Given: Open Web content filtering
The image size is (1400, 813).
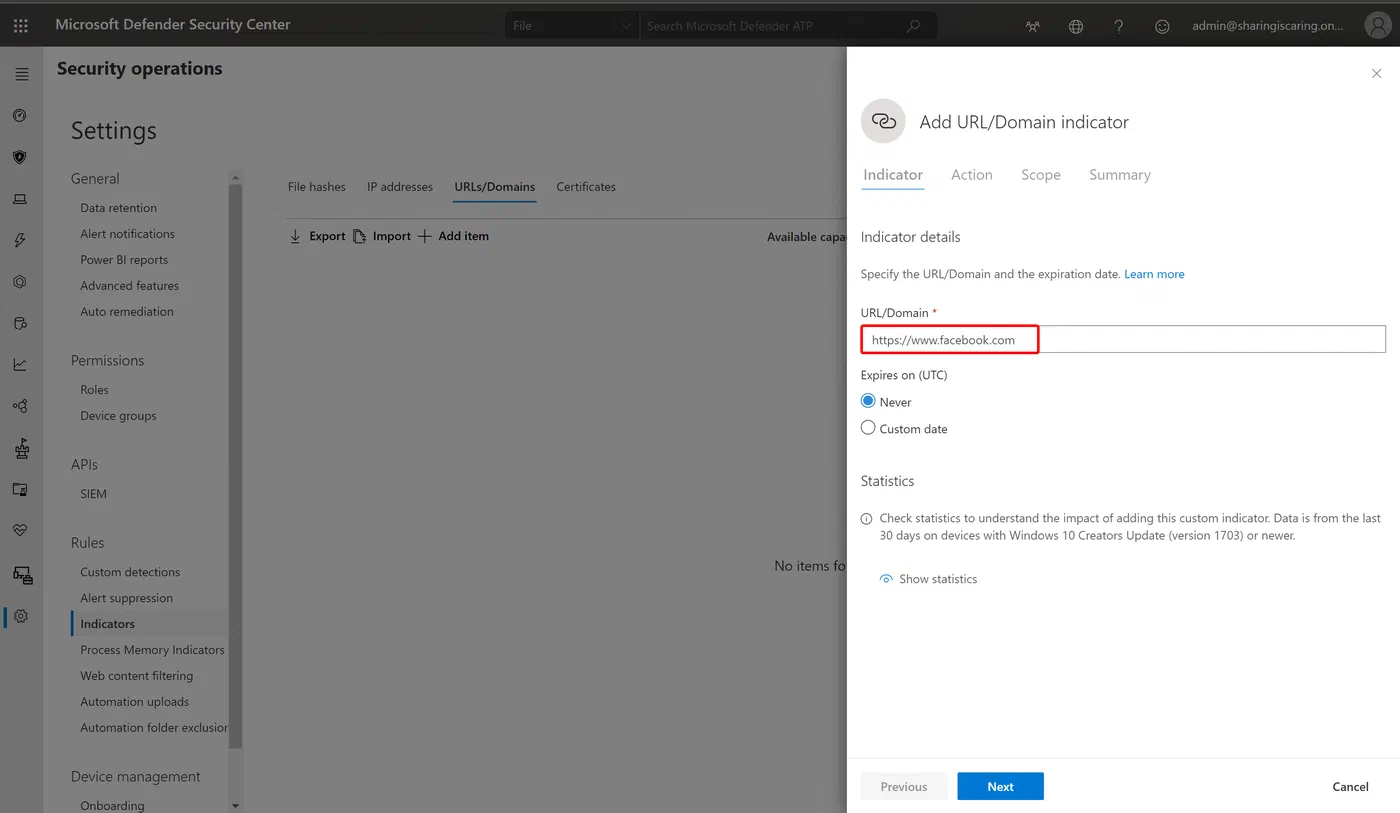Looking at the screenshot, I should tap(137, 676).
